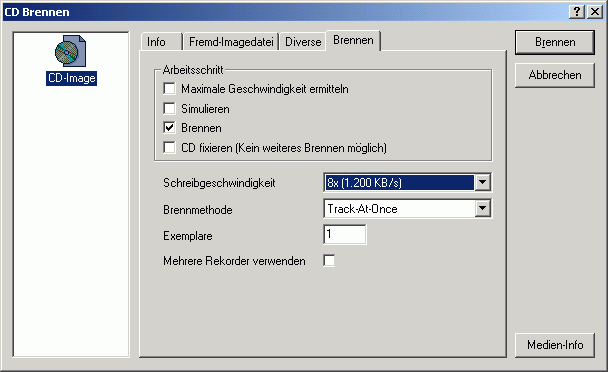The height and width of the screenshot is (372, 608).
Task: Click the Track-At-Once method field
Action: [399, 209]
